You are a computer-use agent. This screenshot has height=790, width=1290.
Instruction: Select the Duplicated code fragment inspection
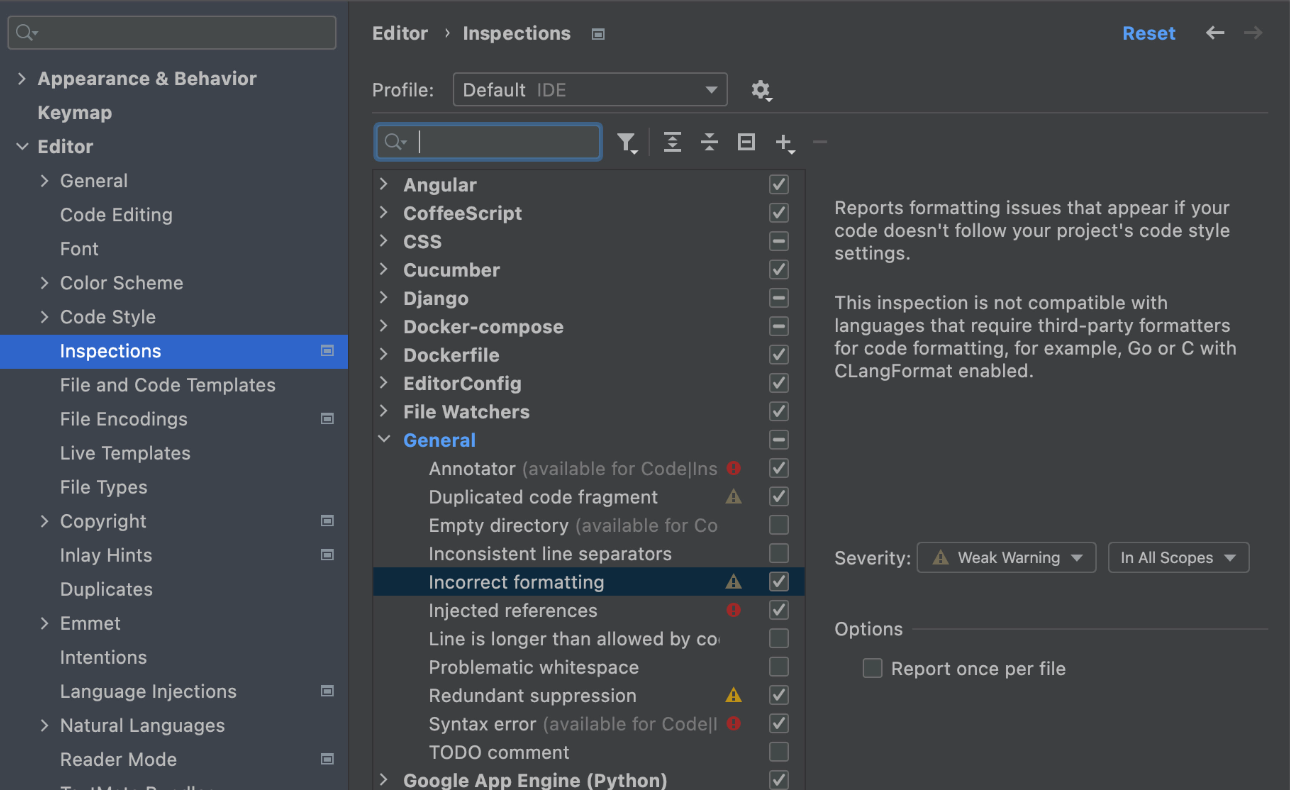[543, 497]
